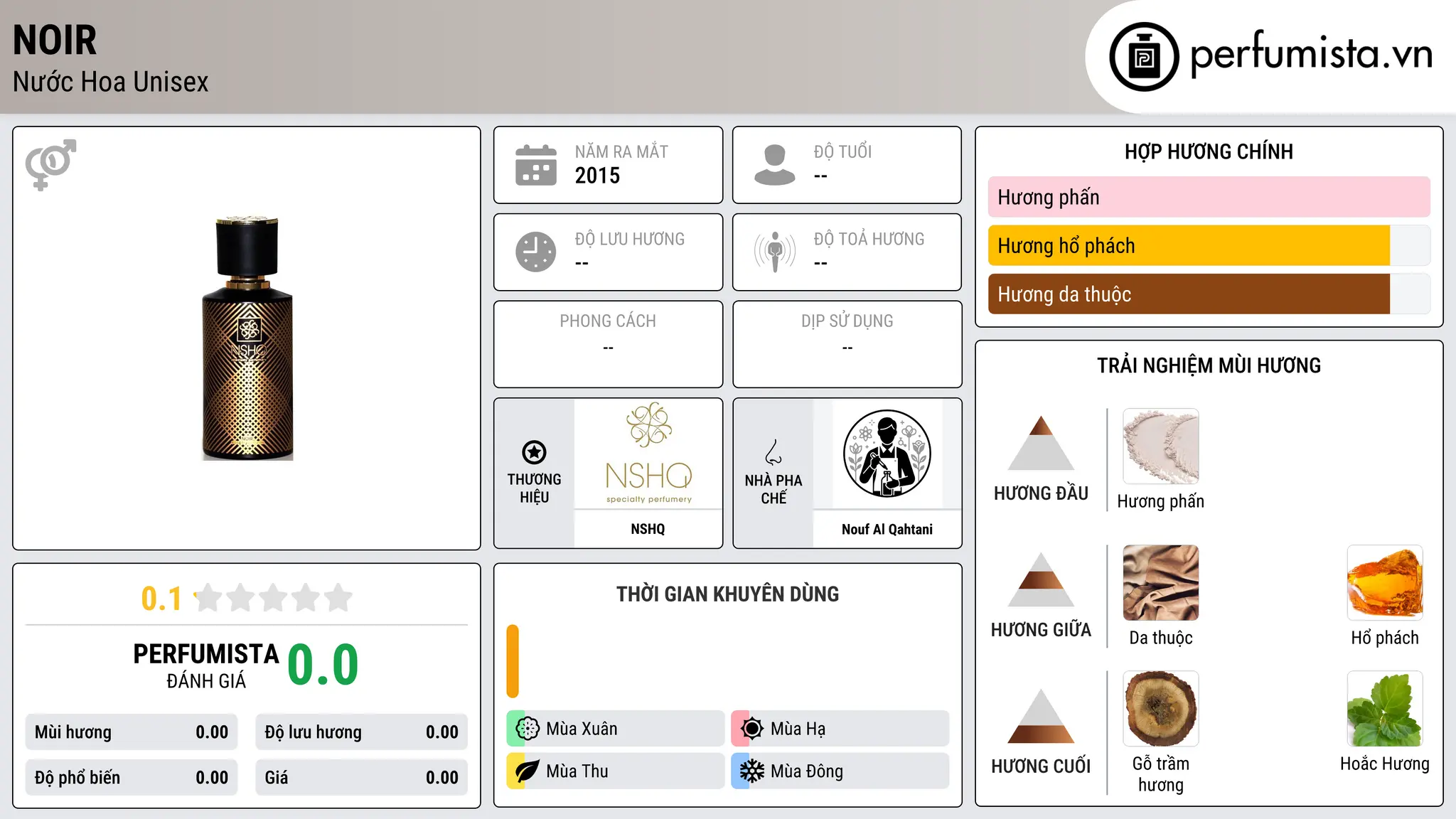Click the Độ phổ biến 0.00 score row
This screenshot has height=819, width=1456.
coord(132,778)
